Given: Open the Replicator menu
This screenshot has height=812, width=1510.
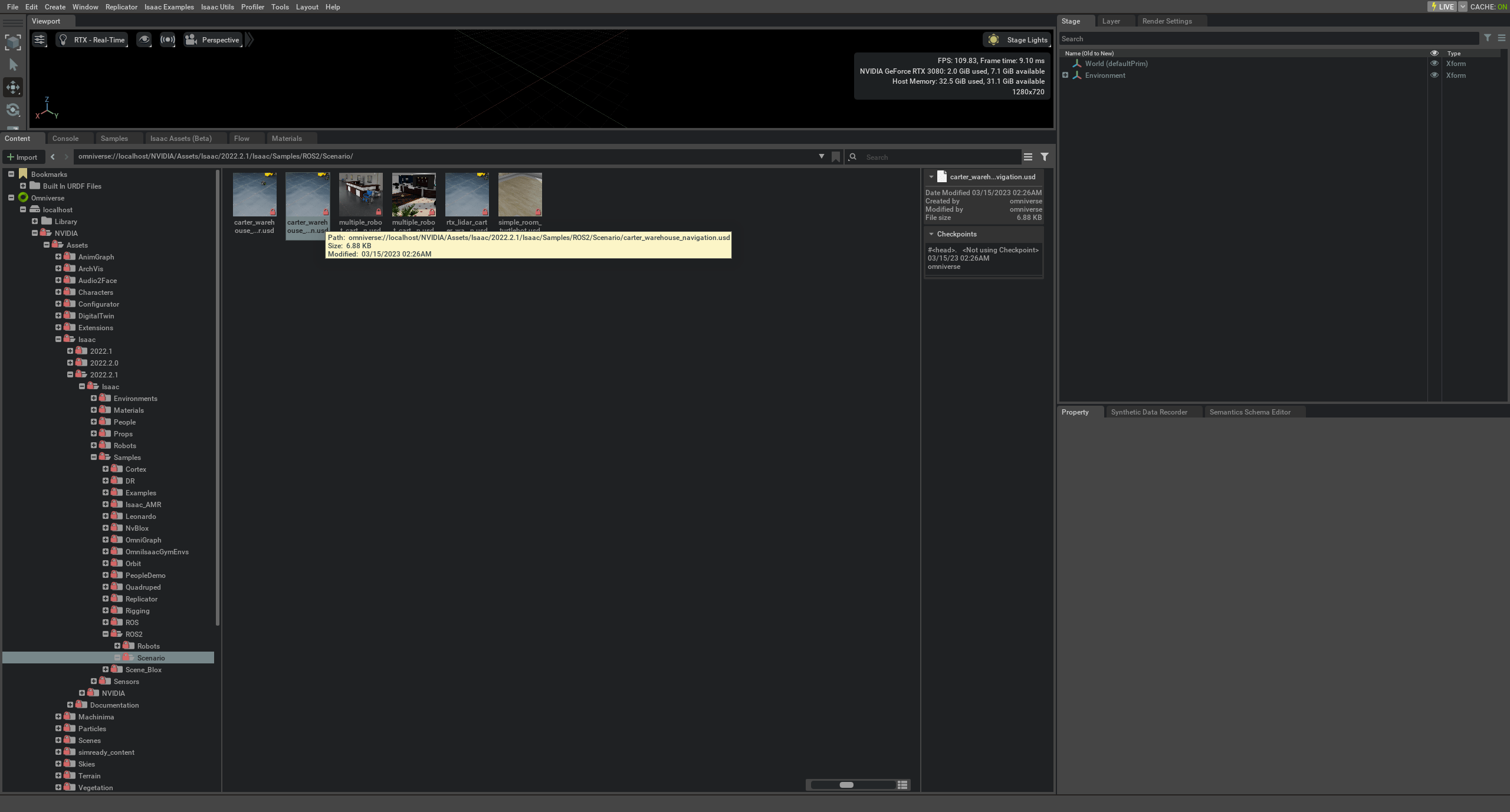Looking at the screenshot, I should tap(121, 6).
